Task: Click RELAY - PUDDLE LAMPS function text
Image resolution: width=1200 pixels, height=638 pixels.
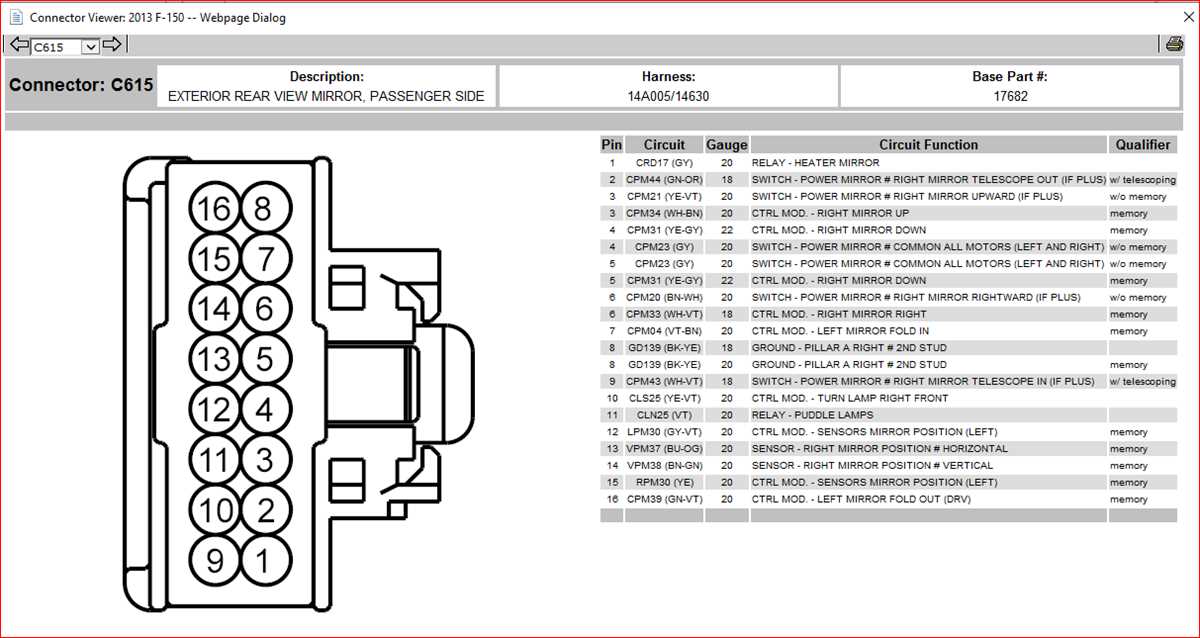Action: click(x=812, y=415)
